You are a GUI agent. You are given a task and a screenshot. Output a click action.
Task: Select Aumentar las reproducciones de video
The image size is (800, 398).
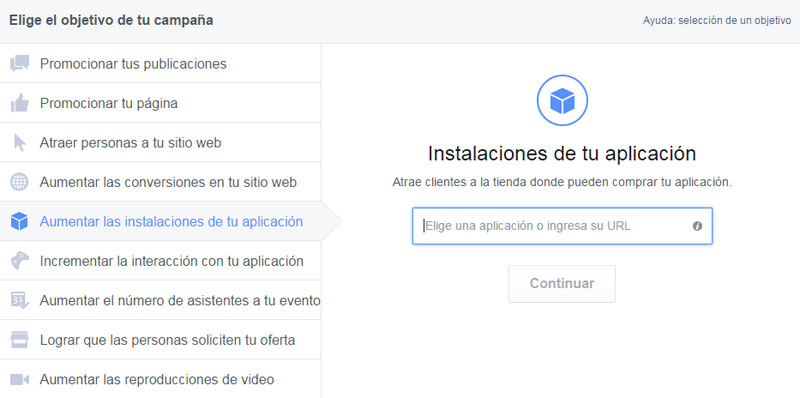point(160,379)
